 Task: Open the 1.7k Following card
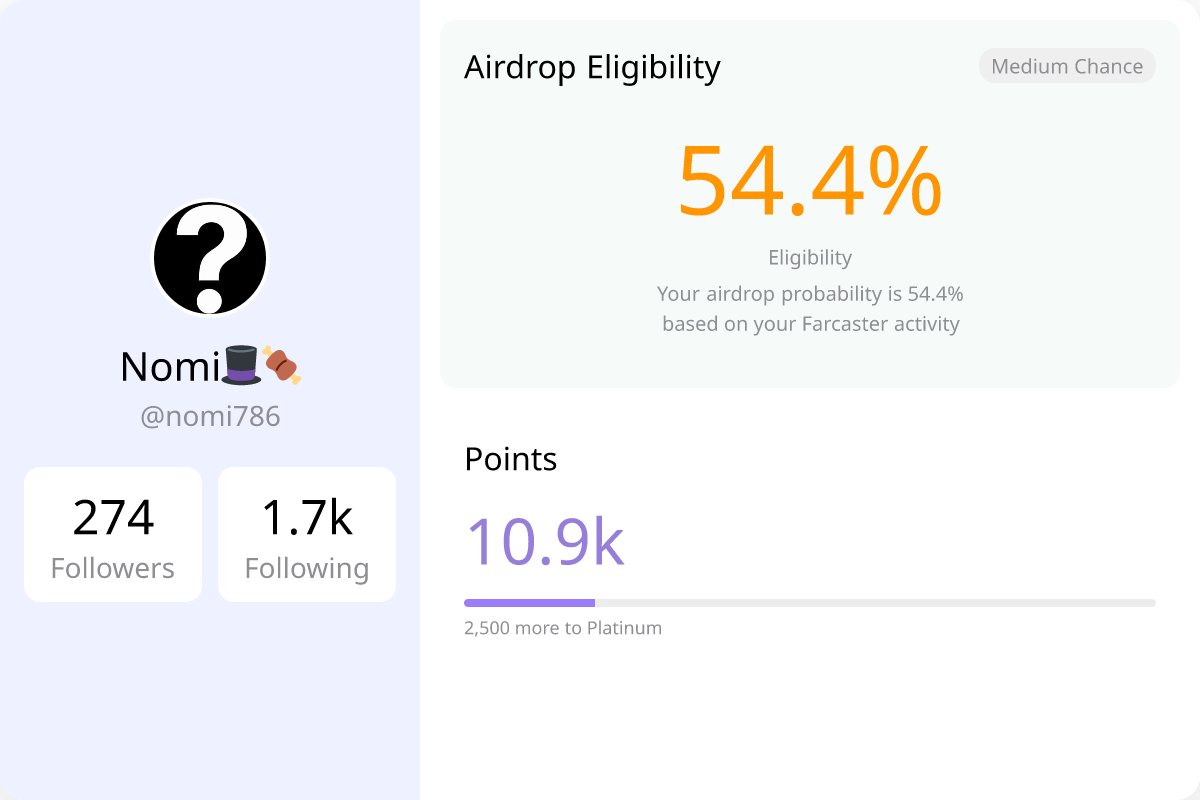[x=307, y=534]
